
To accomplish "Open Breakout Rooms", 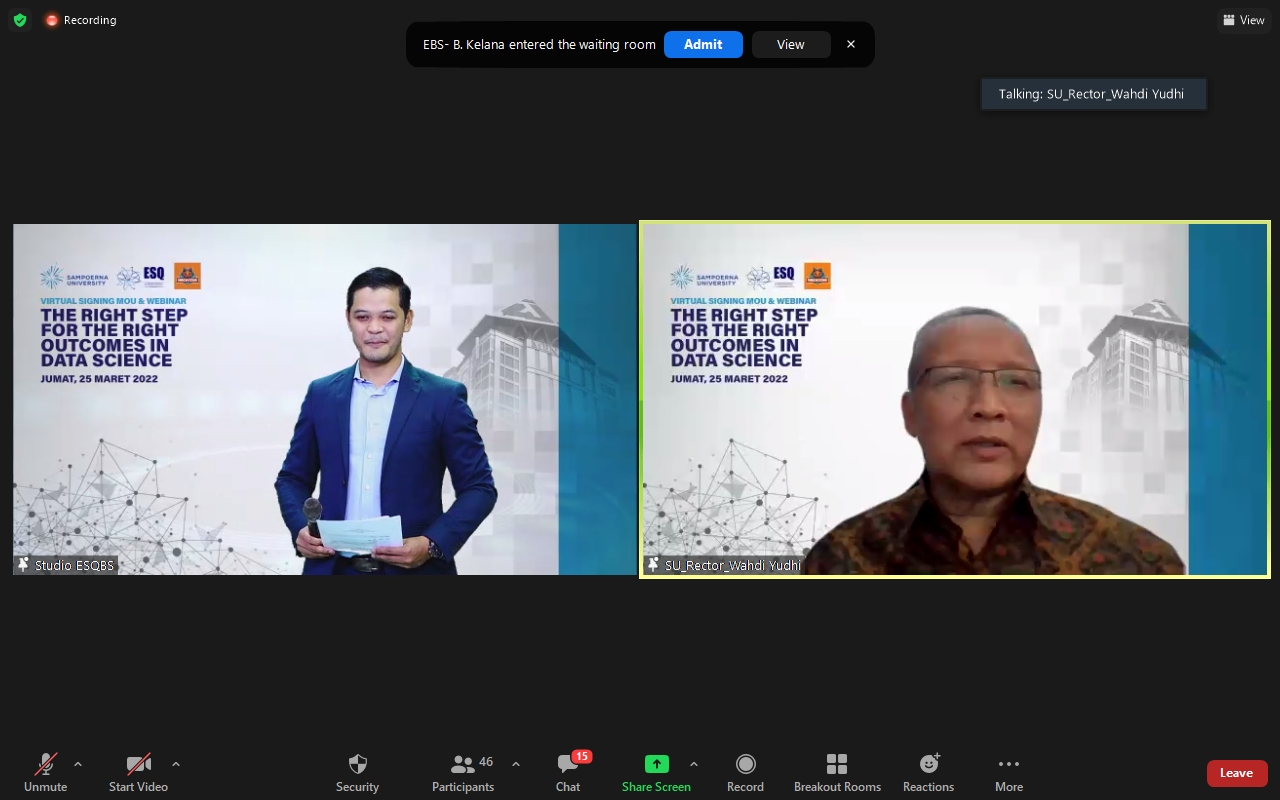I will 837,772.
